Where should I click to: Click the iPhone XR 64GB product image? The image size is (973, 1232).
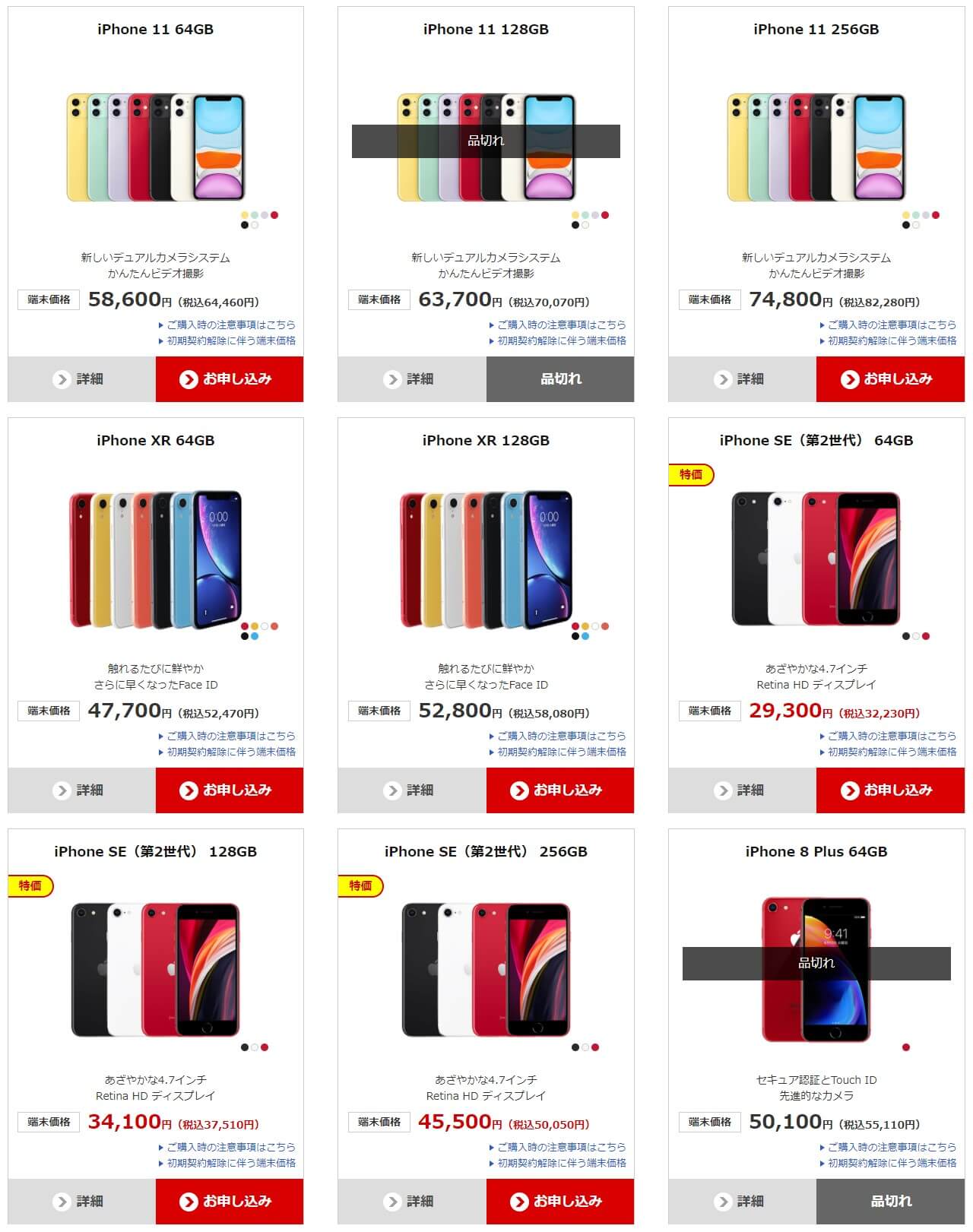coord(155,560)
